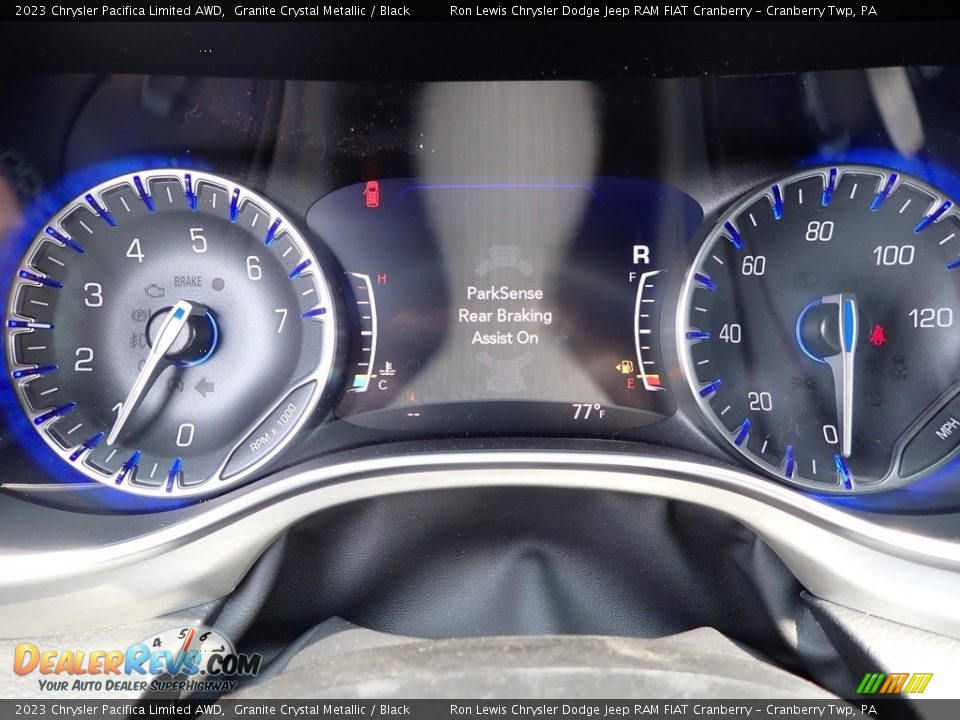Click "2023 Chrysler Pacifica Limited AWD" in bottom caption
Image resolution: width=960 pixels, height=720 pixels.
(x=119, y=710)
